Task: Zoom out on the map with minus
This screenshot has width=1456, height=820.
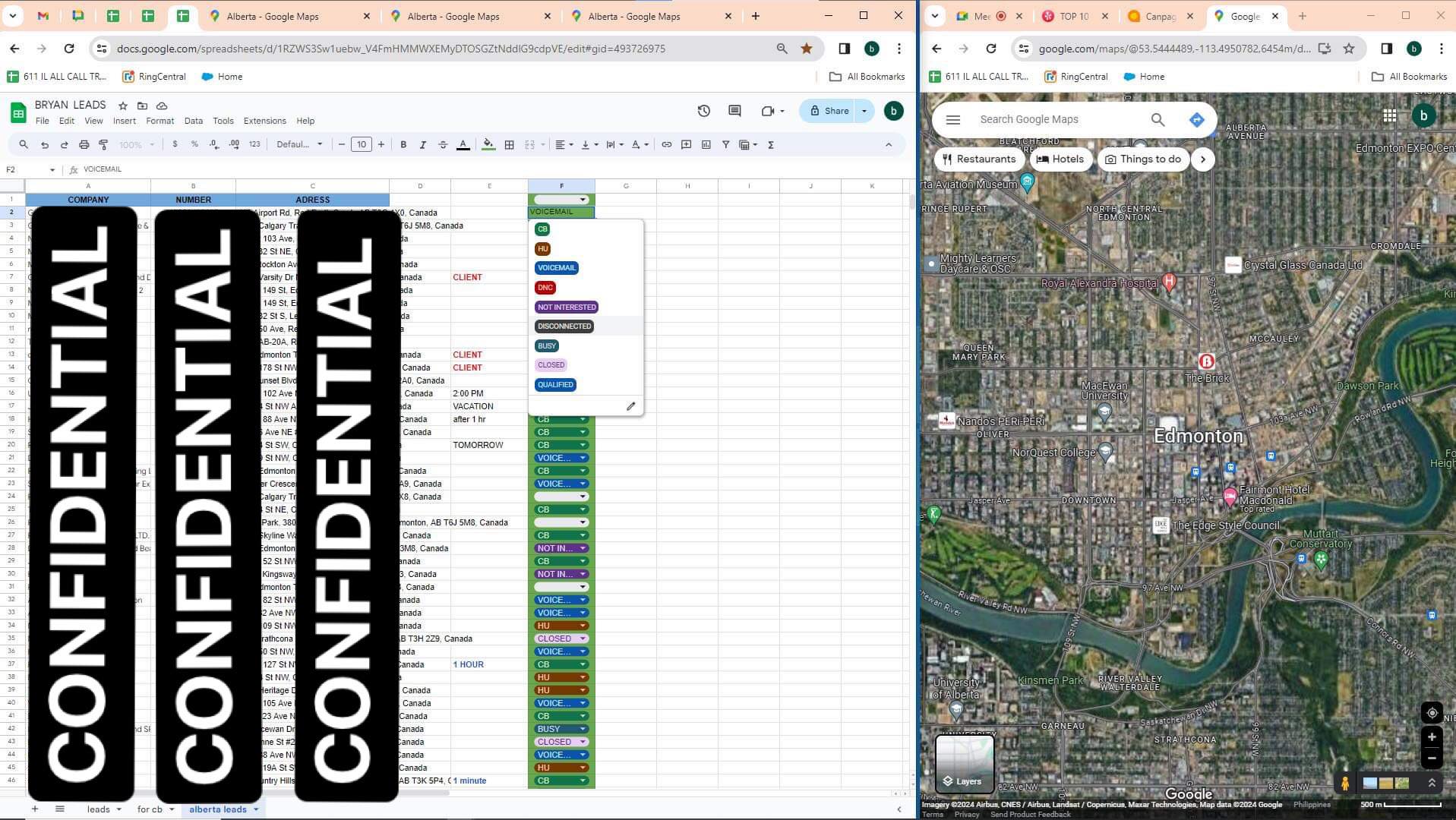Action: click(x=1432, y=758)
